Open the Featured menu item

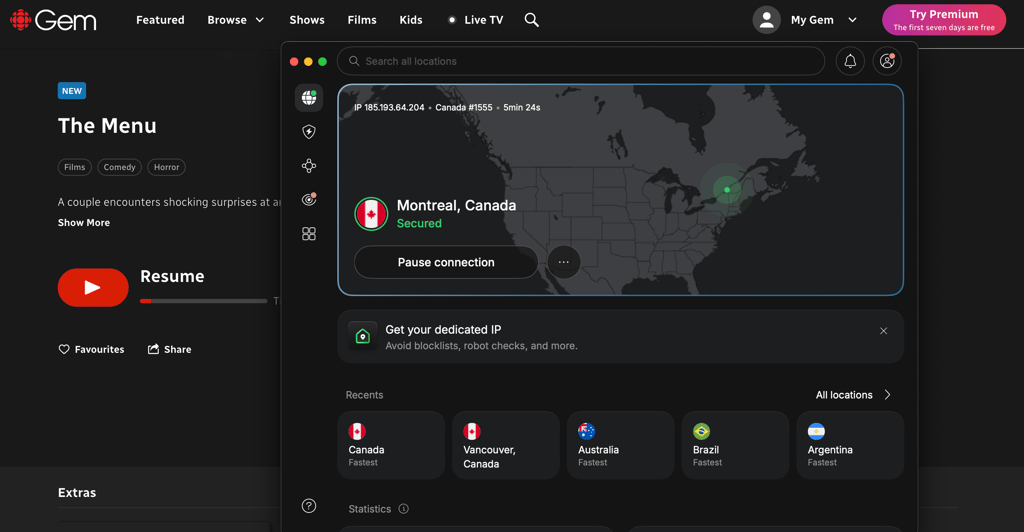tap(160, 20)
